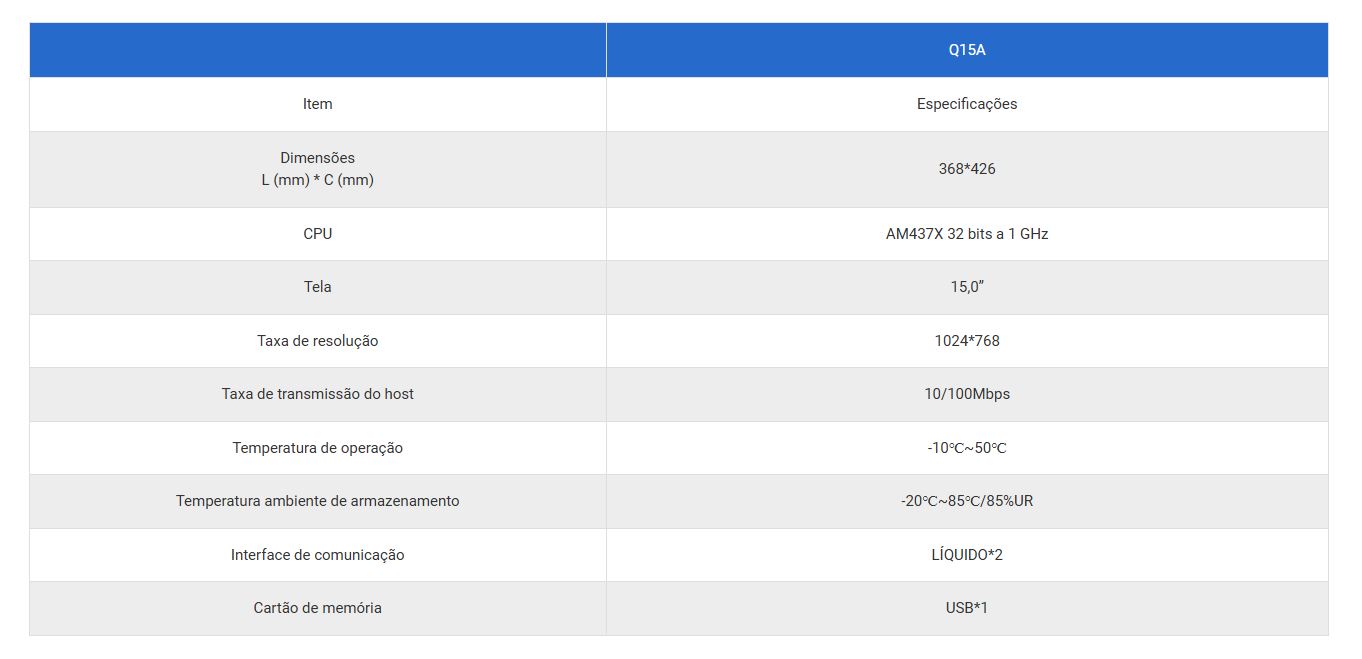Select the Tela row label

317,287
